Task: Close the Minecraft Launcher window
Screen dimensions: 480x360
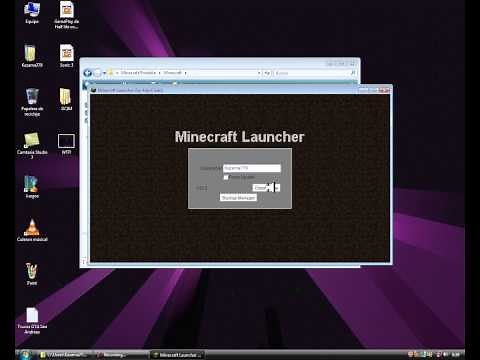Action: point(384,90)
